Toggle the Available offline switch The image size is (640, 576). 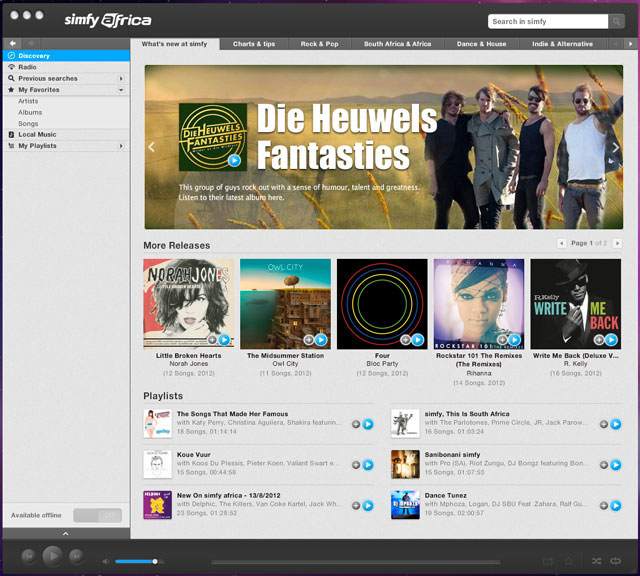tap(98, 515)
